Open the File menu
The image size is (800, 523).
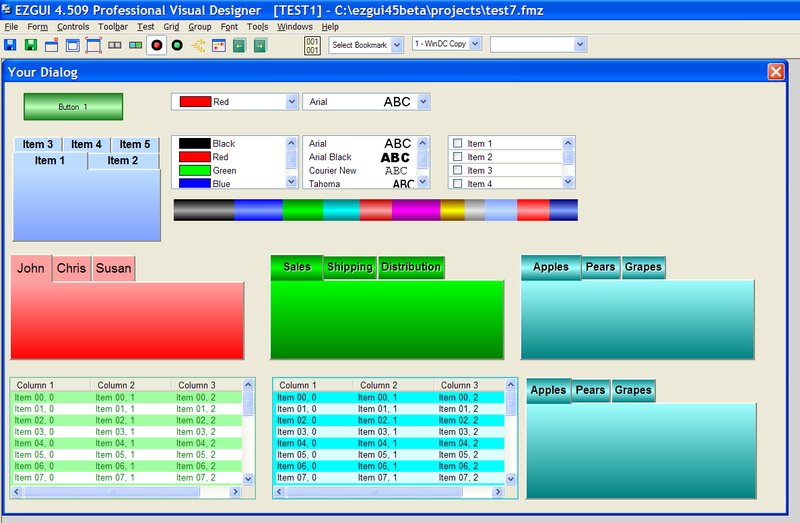(11, 27)
